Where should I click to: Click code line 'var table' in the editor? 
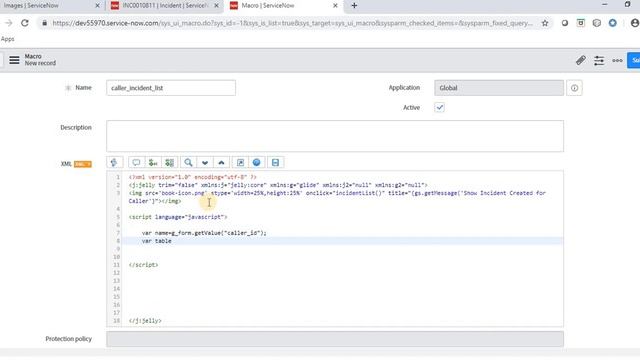click(x=157, y=241)
